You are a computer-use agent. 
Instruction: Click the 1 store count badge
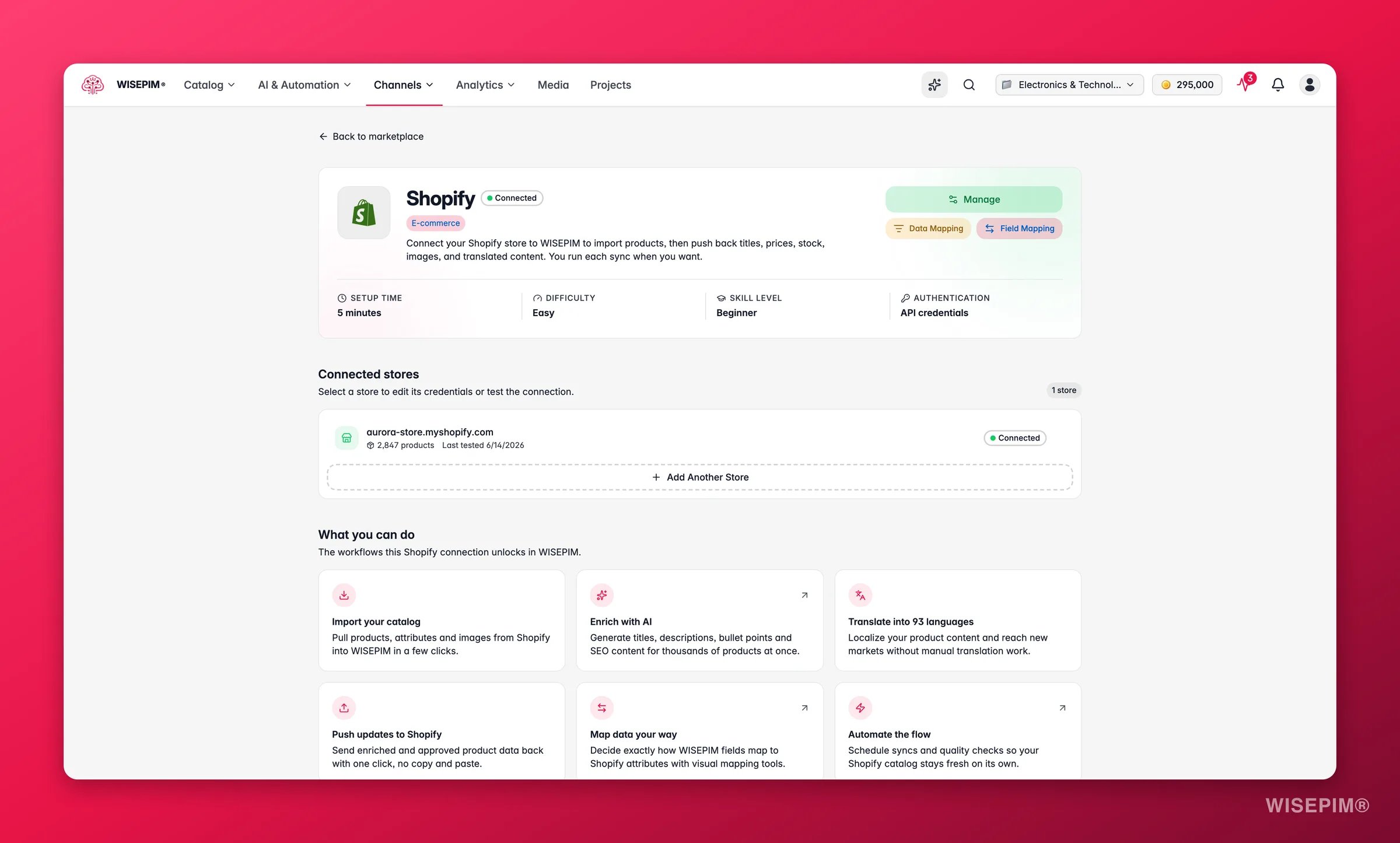click(1063, 390)
